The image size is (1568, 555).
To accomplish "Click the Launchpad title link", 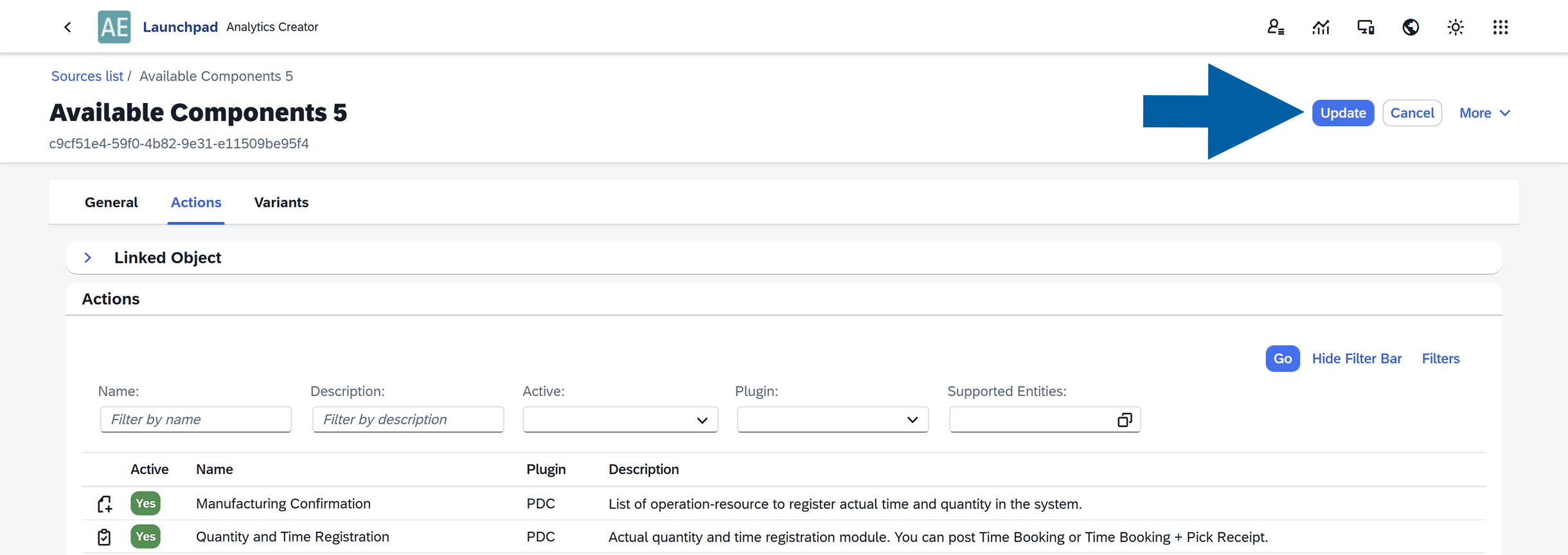I will pos(180,27).
